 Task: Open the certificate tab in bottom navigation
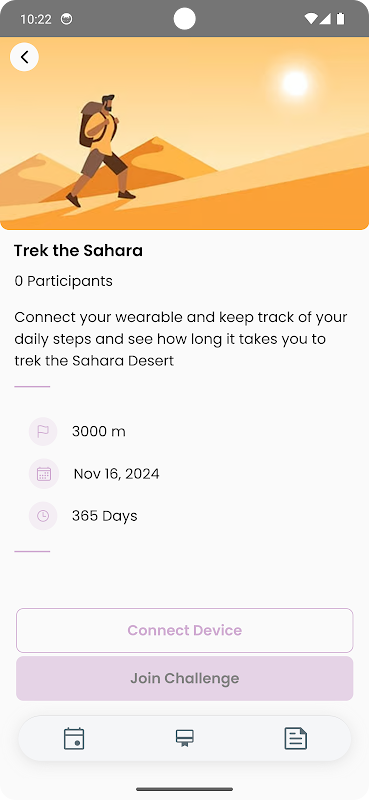(184, 738)
